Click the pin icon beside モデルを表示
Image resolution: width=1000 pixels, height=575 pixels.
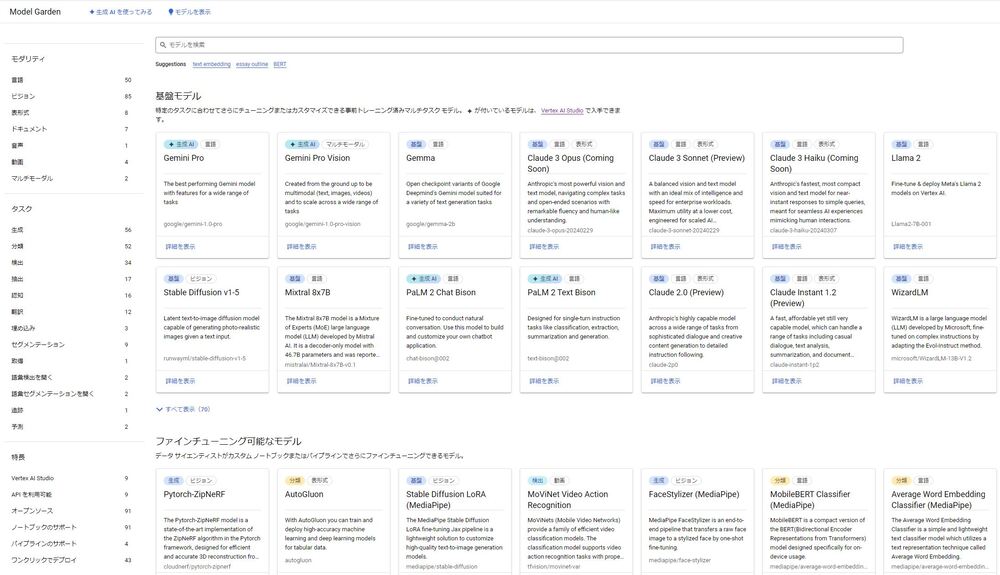pyautogui.click(x=170, y=12)
